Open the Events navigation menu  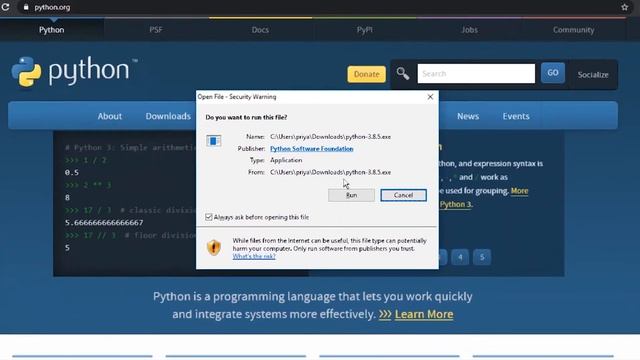pos(516,116)
